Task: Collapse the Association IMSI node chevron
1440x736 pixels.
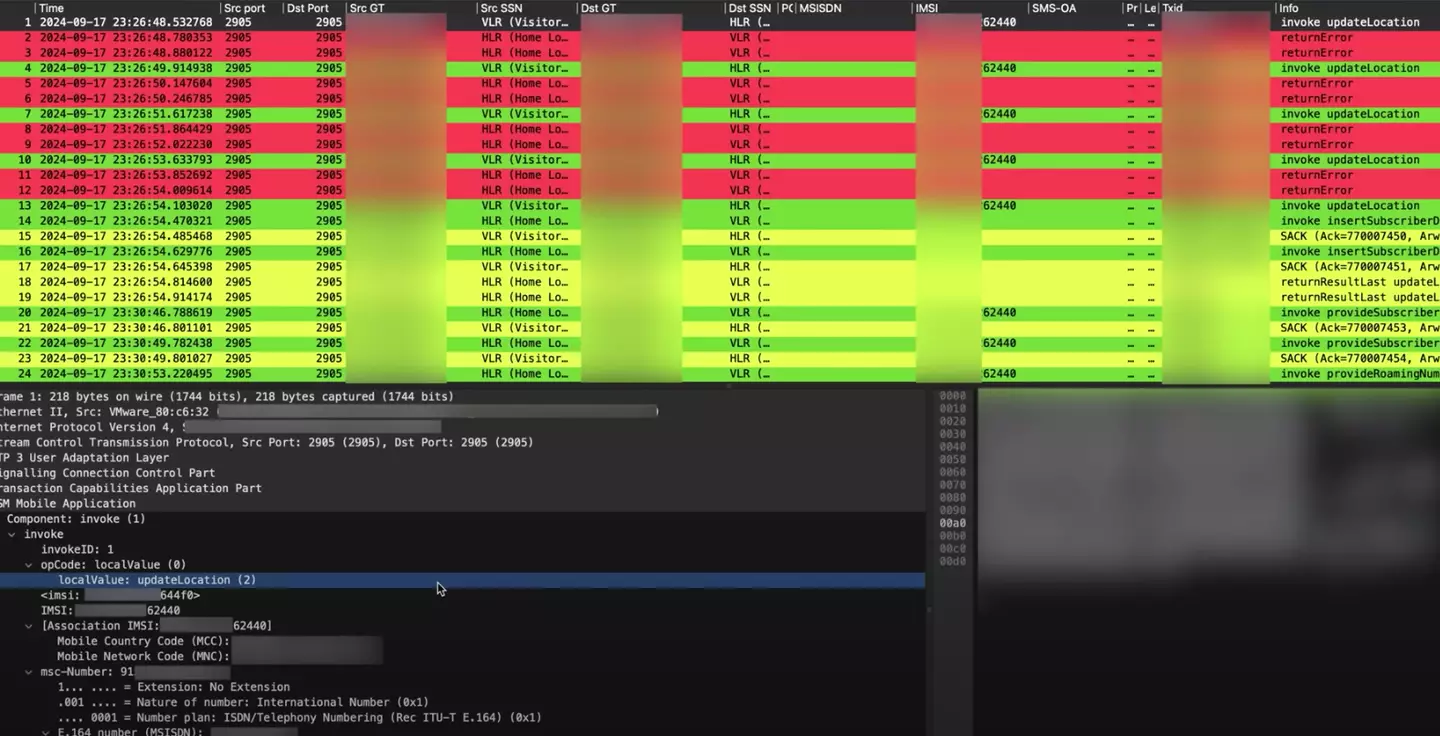Action: (29, 626)
